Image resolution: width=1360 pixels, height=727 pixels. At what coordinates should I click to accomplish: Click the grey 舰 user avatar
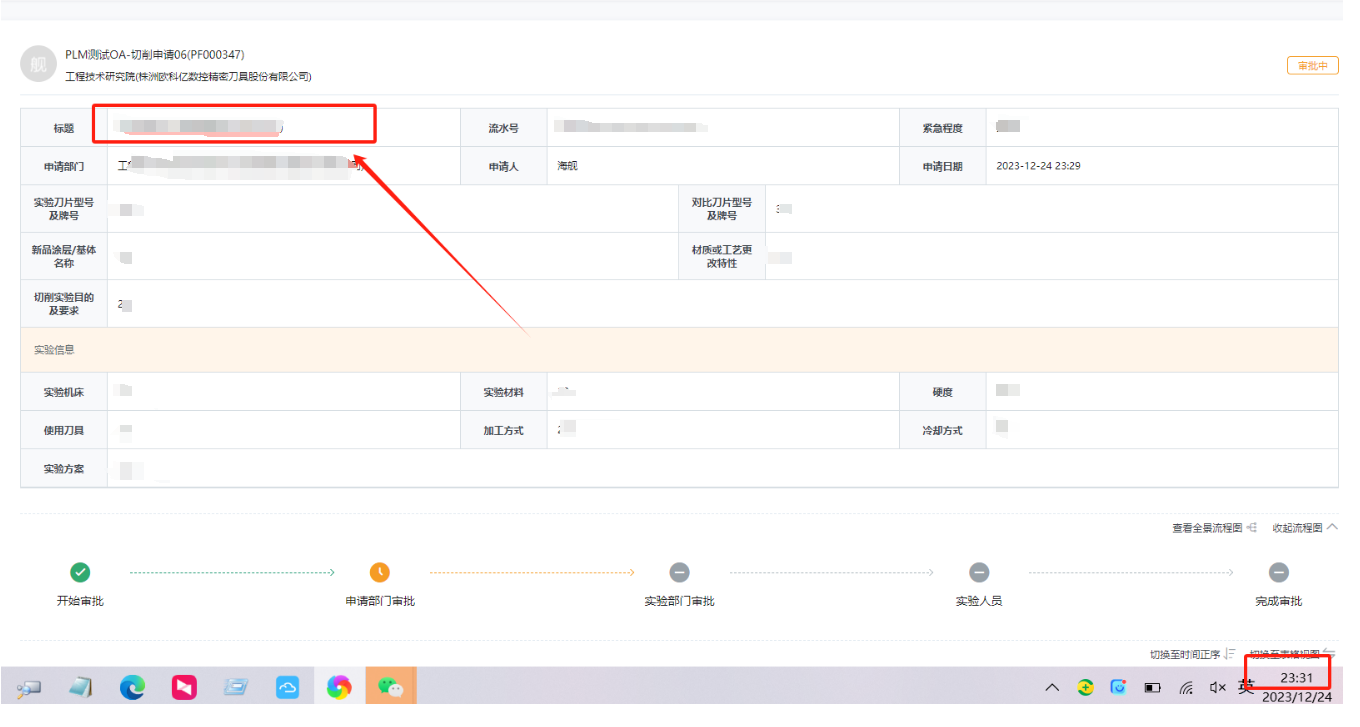[38, 64]
